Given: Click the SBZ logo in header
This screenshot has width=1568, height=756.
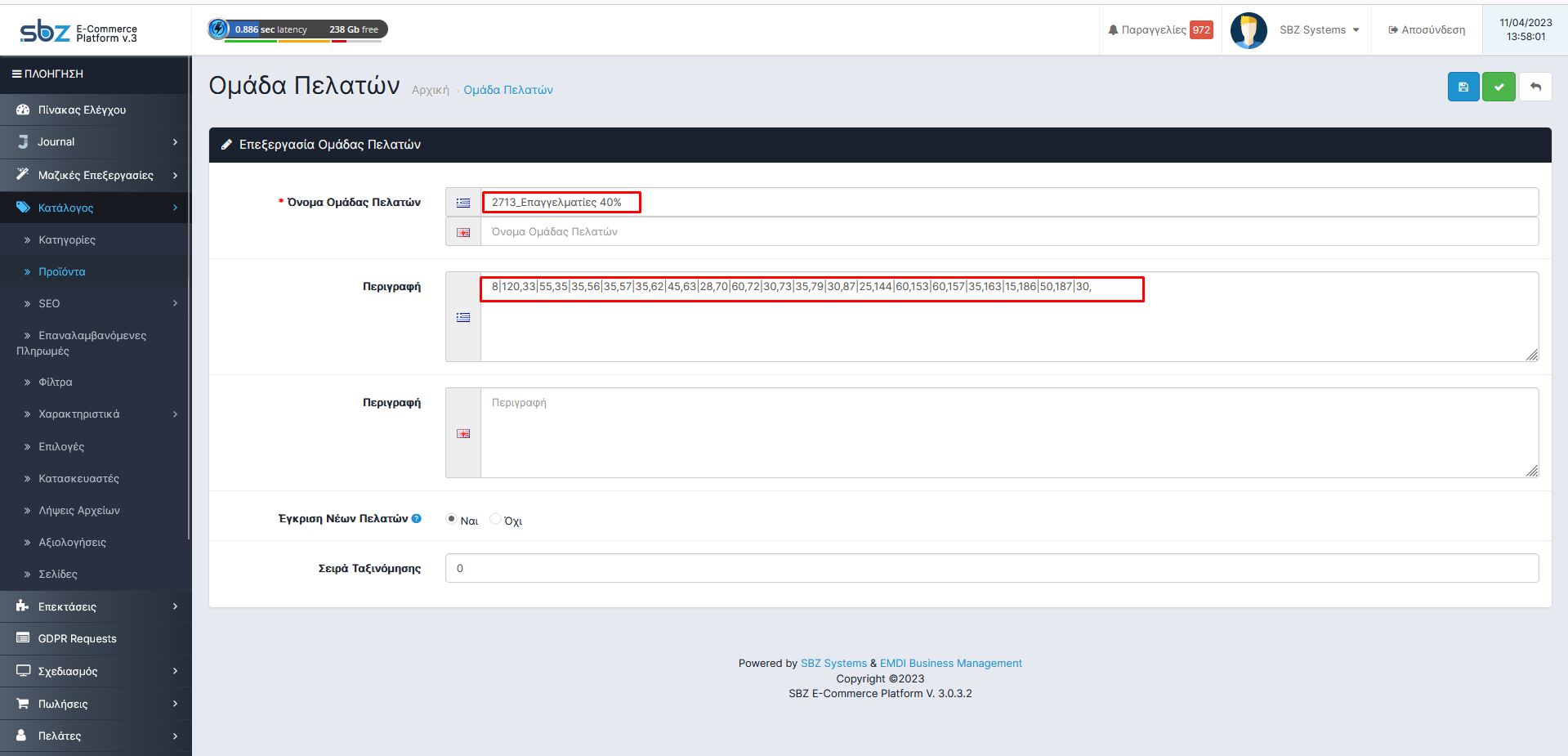Looking at the screenshot, I should (x=45, y=32).
